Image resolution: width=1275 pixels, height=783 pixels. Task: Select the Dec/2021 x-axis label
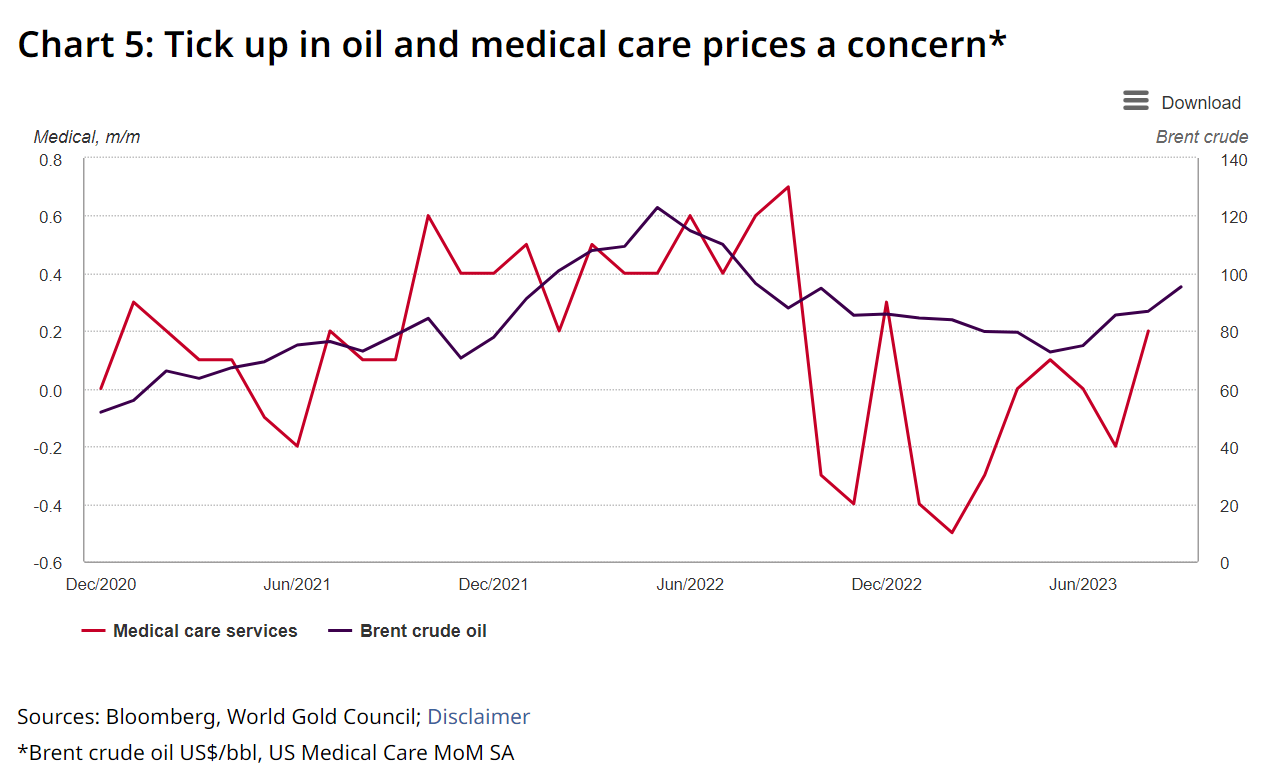[493, 584]
